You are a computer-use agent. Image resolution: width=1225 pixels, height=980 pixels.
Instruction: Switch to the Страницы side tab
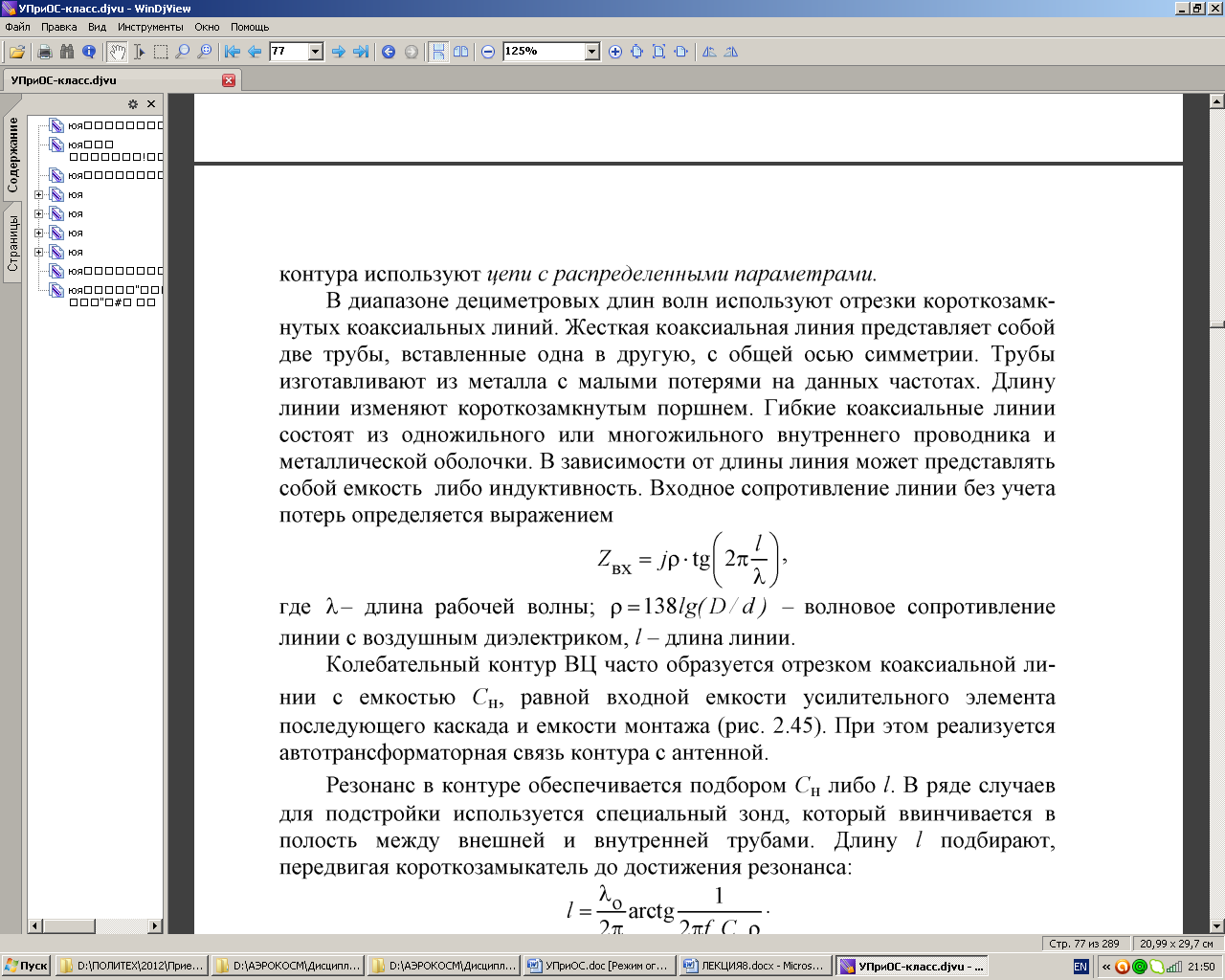point(12,242)
